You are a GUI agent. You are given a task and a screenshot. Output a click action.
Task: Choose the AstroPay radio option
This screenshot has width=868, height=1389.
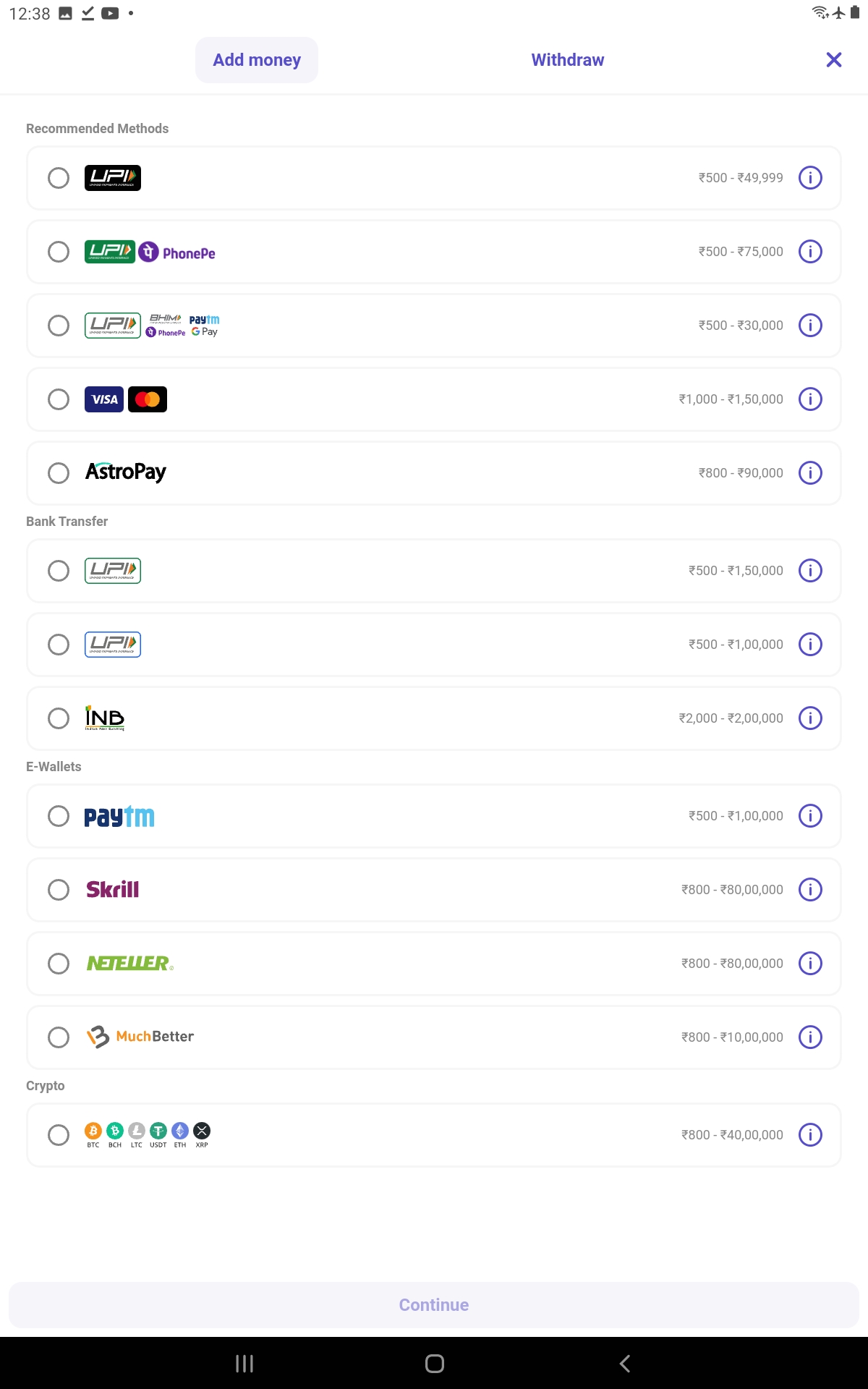coord(59,473)
